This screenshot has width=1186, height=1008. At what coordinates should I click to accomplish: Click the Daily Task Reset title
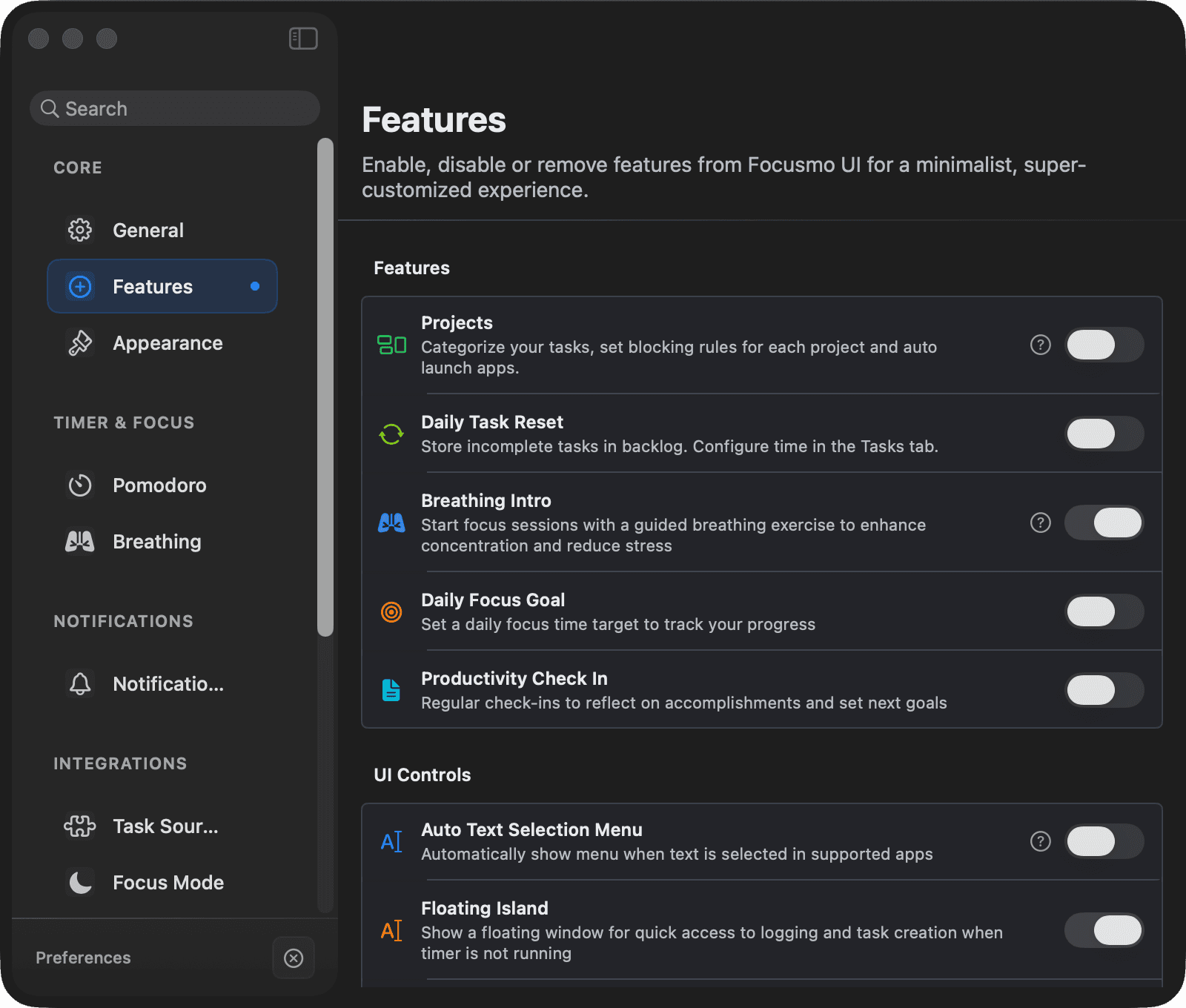tap(492, 422)
